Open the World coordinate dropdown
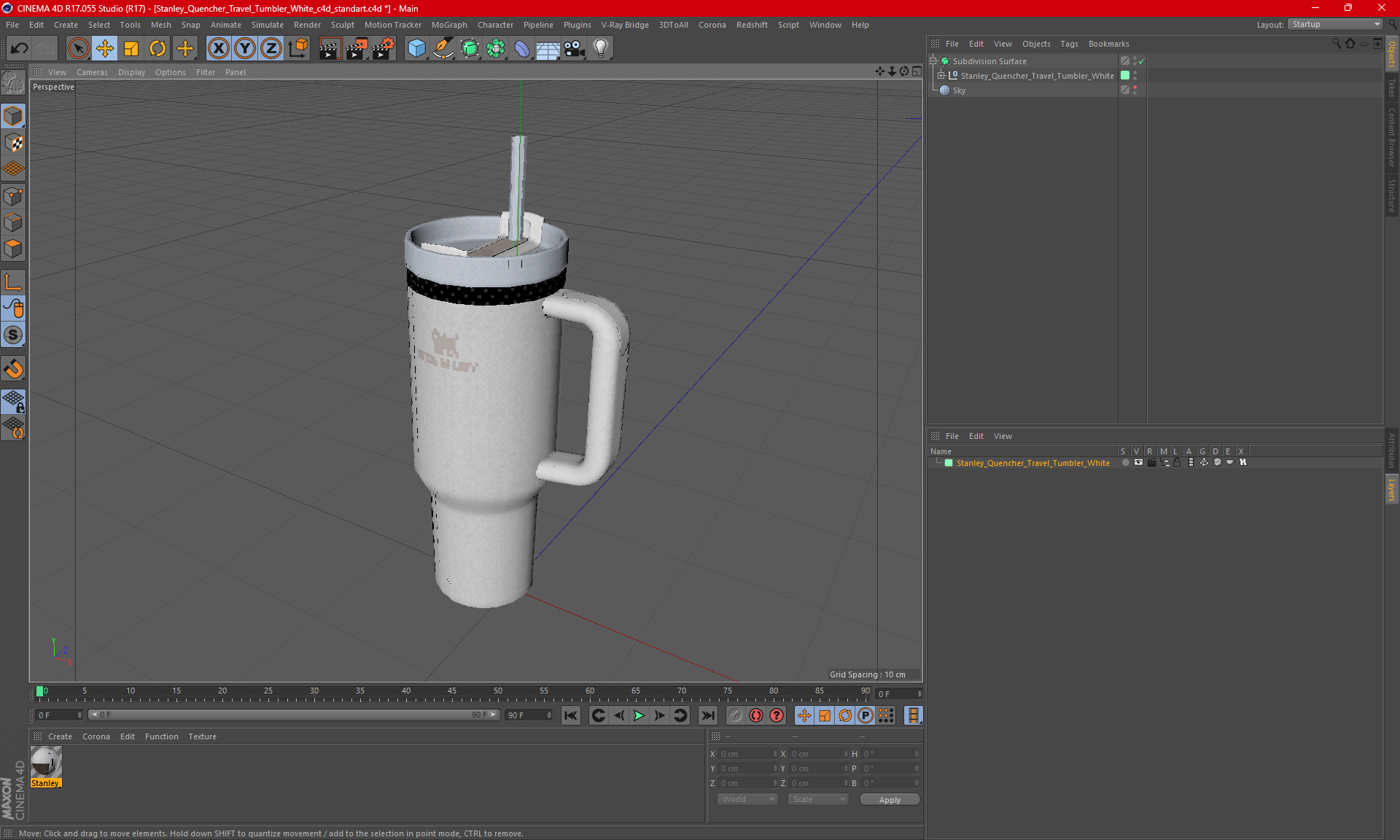The height and width of the screenshot is (840, 1400). point(747,799)
